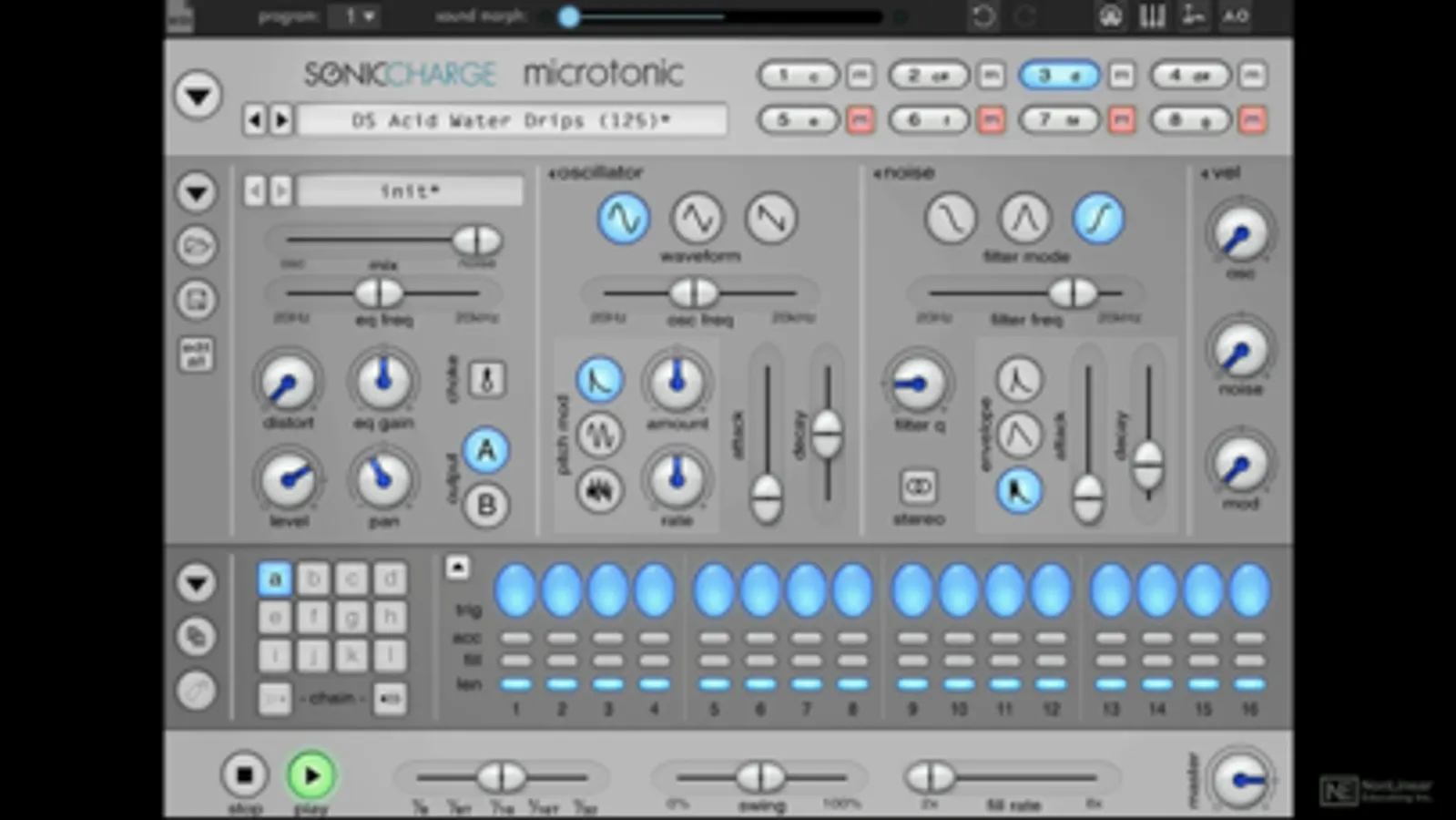This screenshot has width=1456, height=820.
Task: Select the exponential noise envelope shape
Action: (1019, 380)
